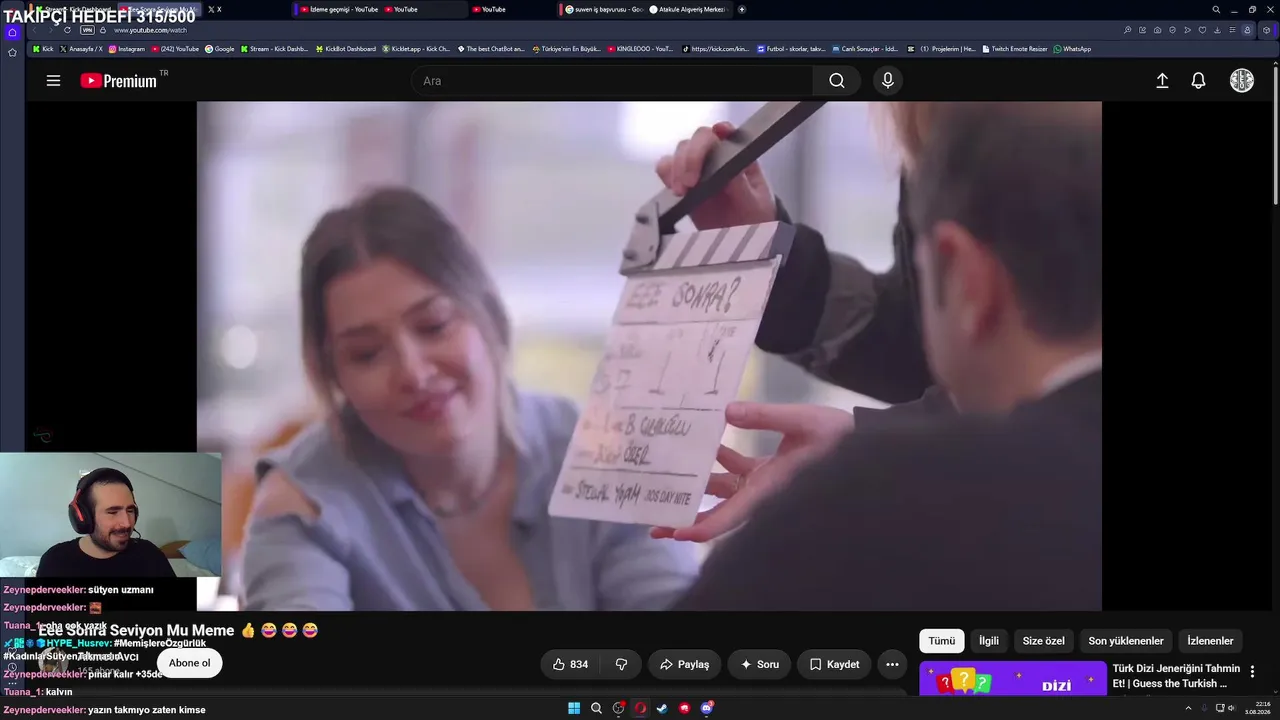The height and width of the screenshot is (720, 1280).
Task: Click the main video player frame
Action: (x=649, y=356)
